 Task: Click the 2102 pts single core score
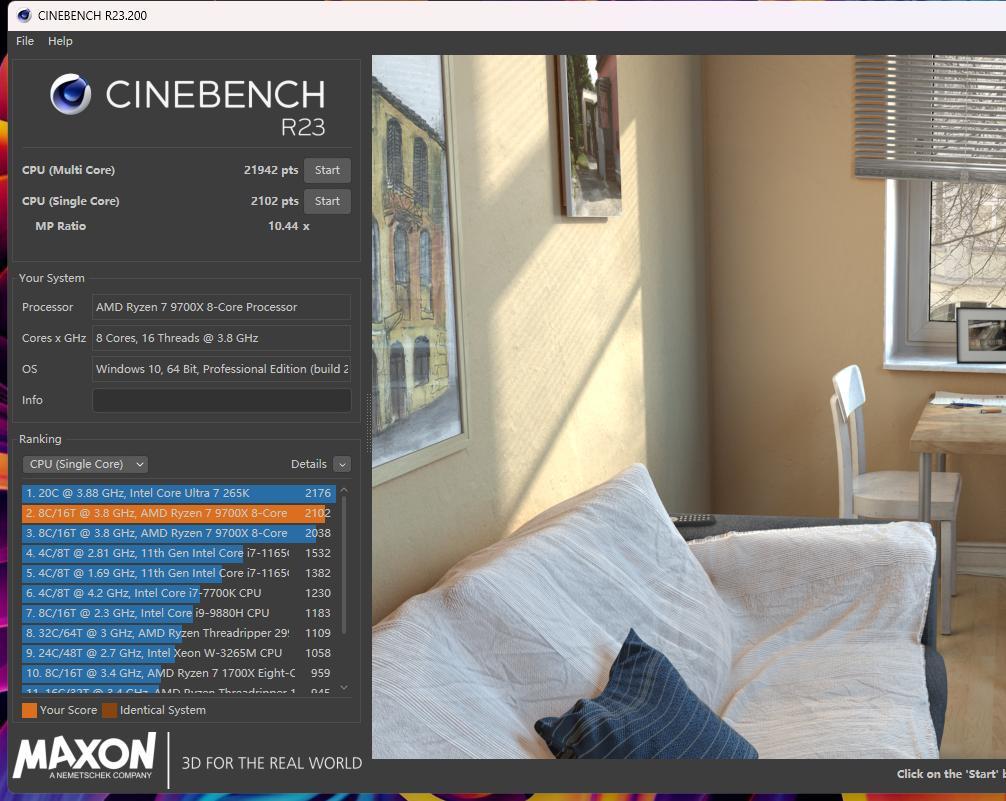[275, 201]
